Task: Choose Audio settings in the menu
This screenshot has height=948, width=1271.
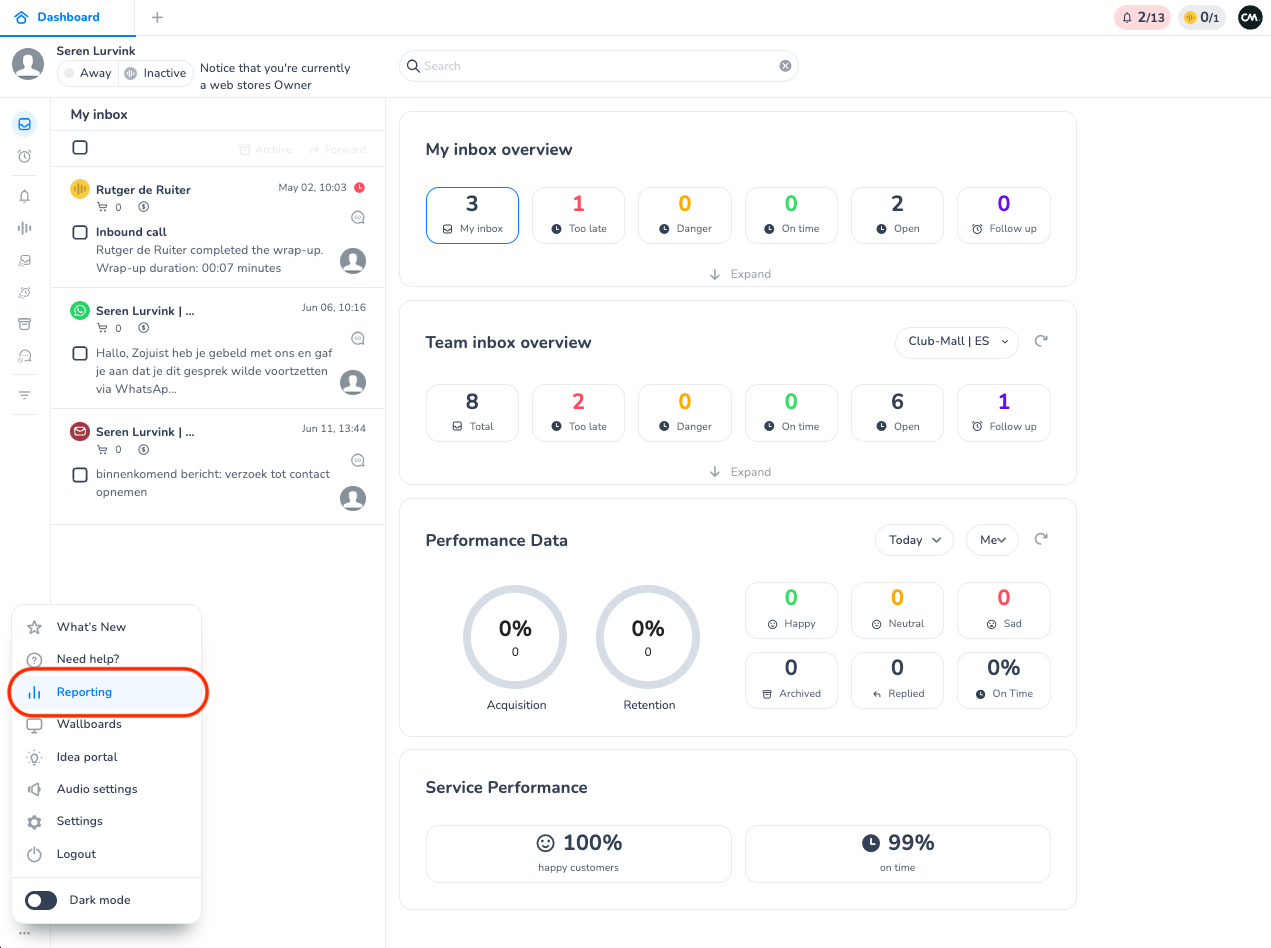Action: 97,789
